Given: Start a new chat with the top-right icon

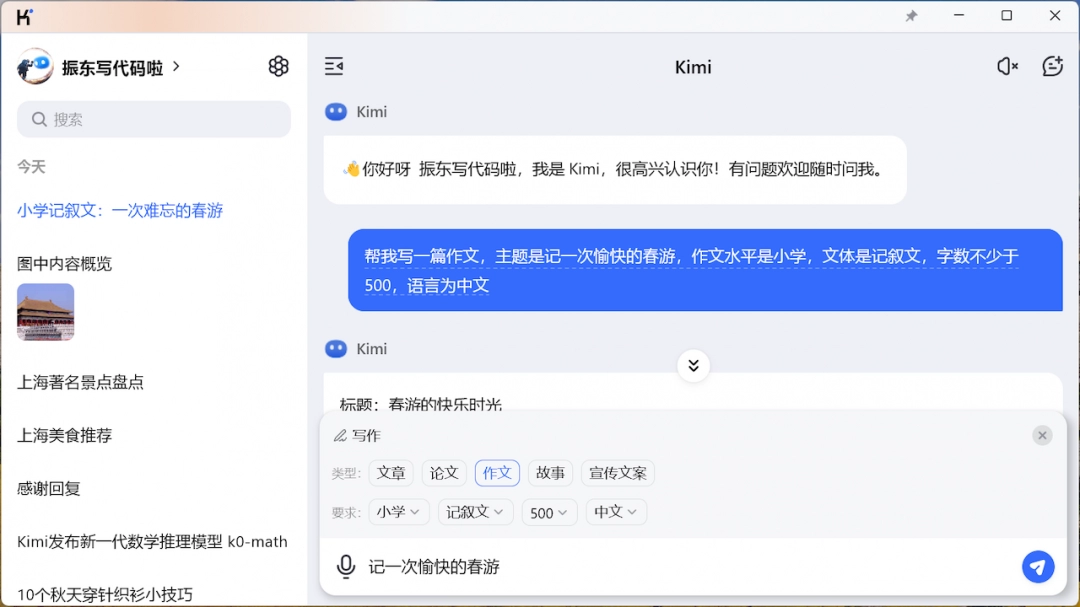Looking at the screenshot, I should (1052, 66).
